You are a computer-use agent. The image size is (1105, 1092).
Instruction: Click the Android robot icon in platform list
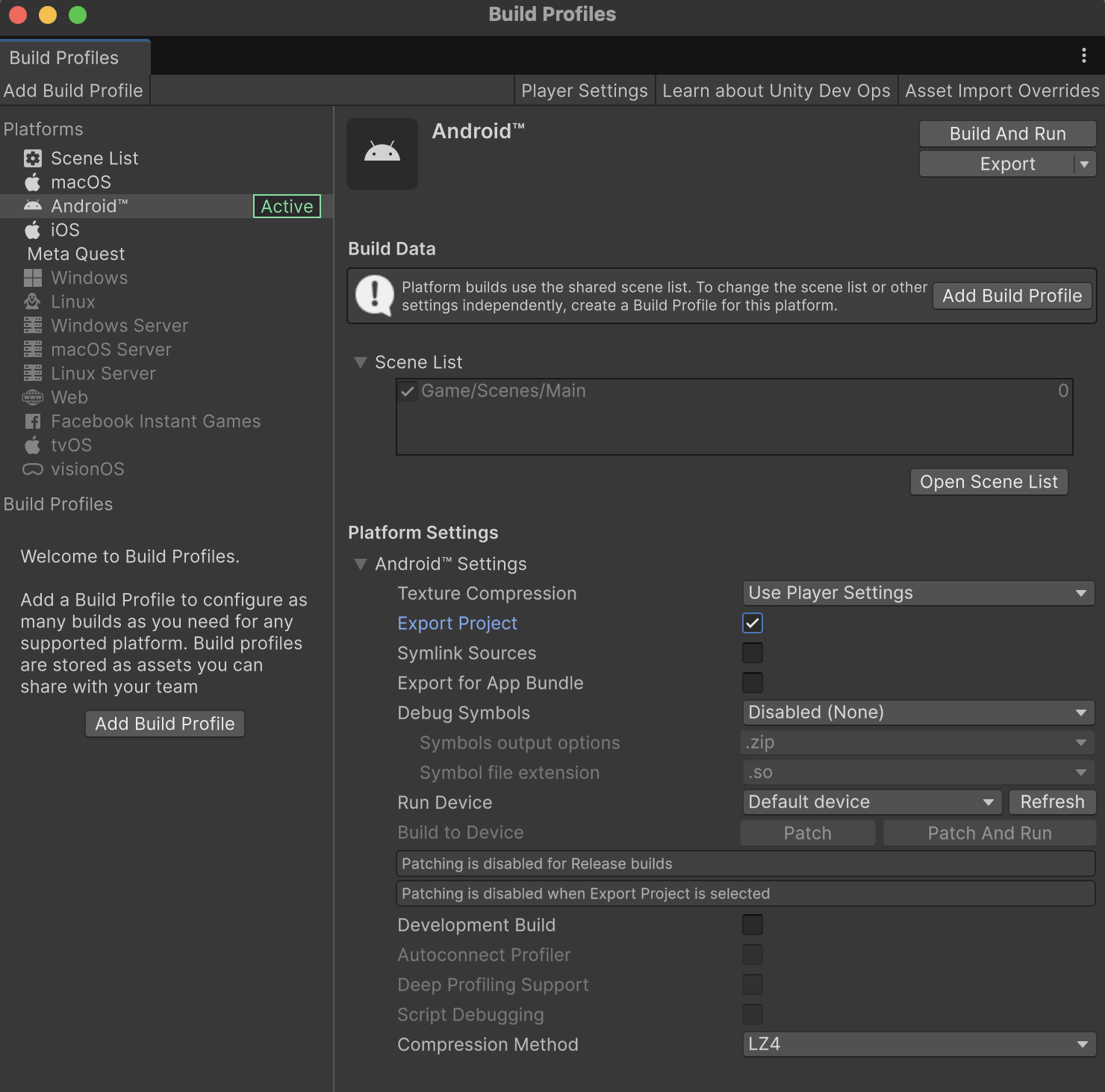[x=33, y=206]
